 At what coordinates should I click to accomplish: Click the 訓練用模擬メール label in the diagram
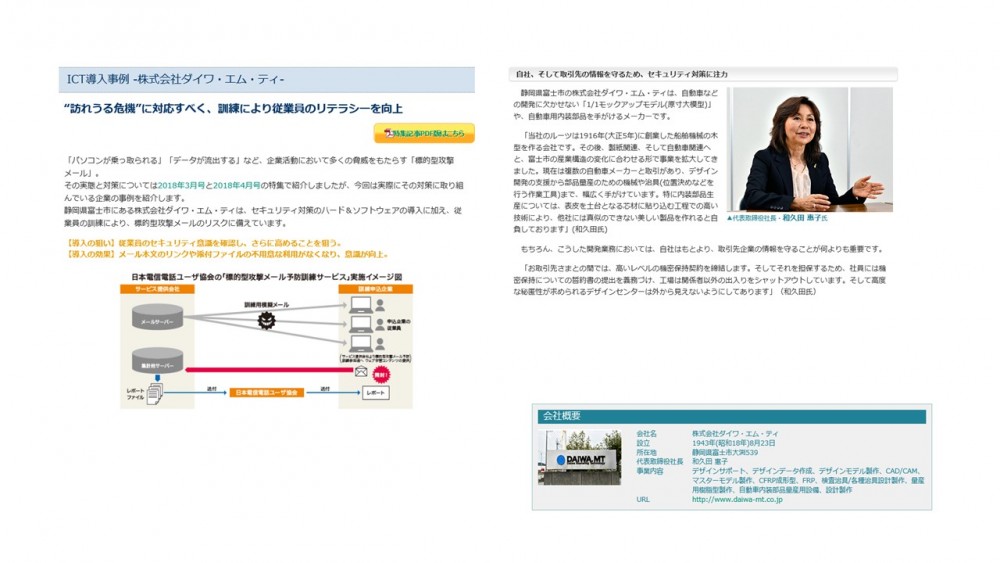pyautogui.click(x=267, y=305)
